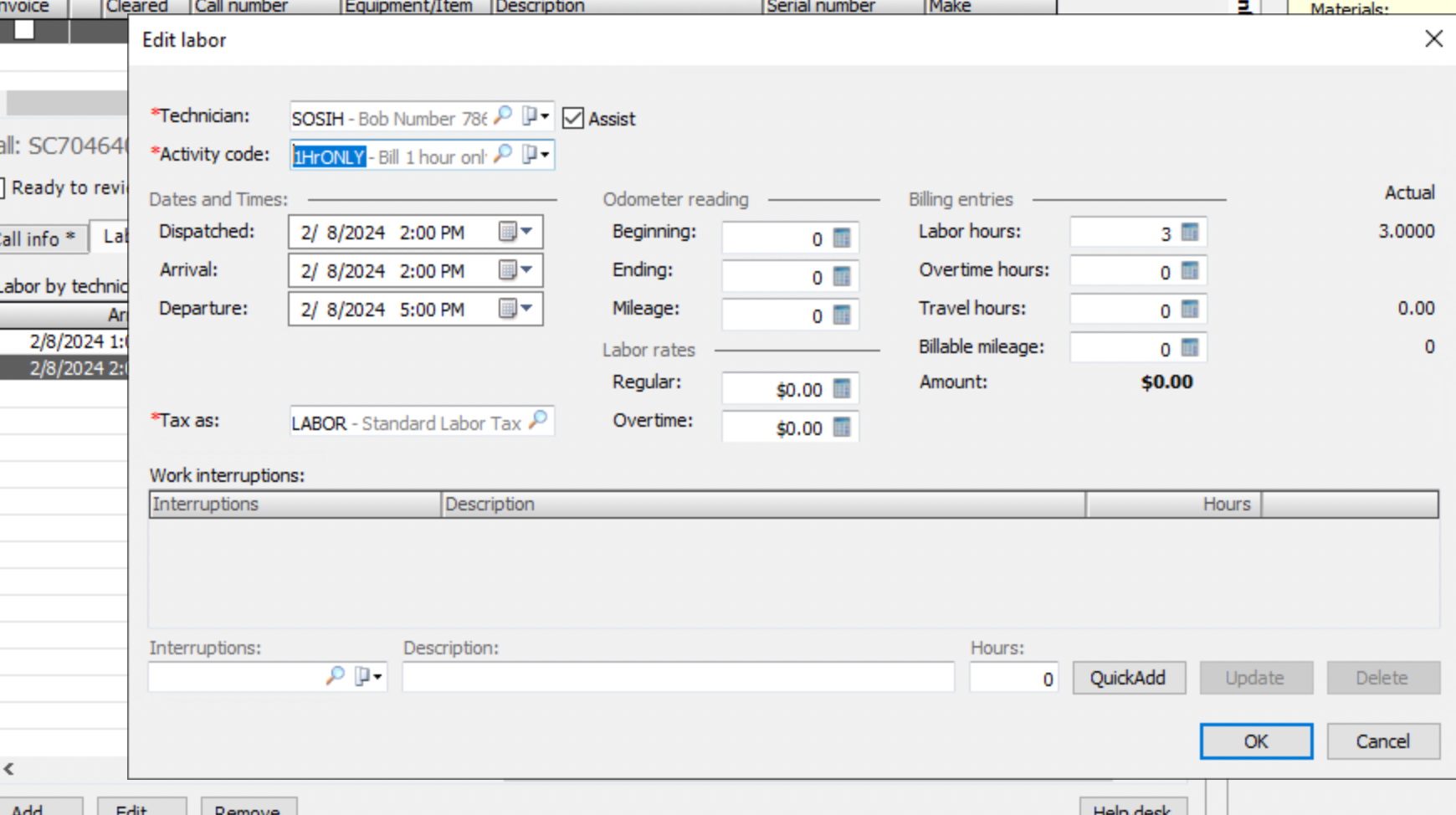Click the Edit button in background window
The height and width of the screenshot is (815, 1456).
pos(141,808)
